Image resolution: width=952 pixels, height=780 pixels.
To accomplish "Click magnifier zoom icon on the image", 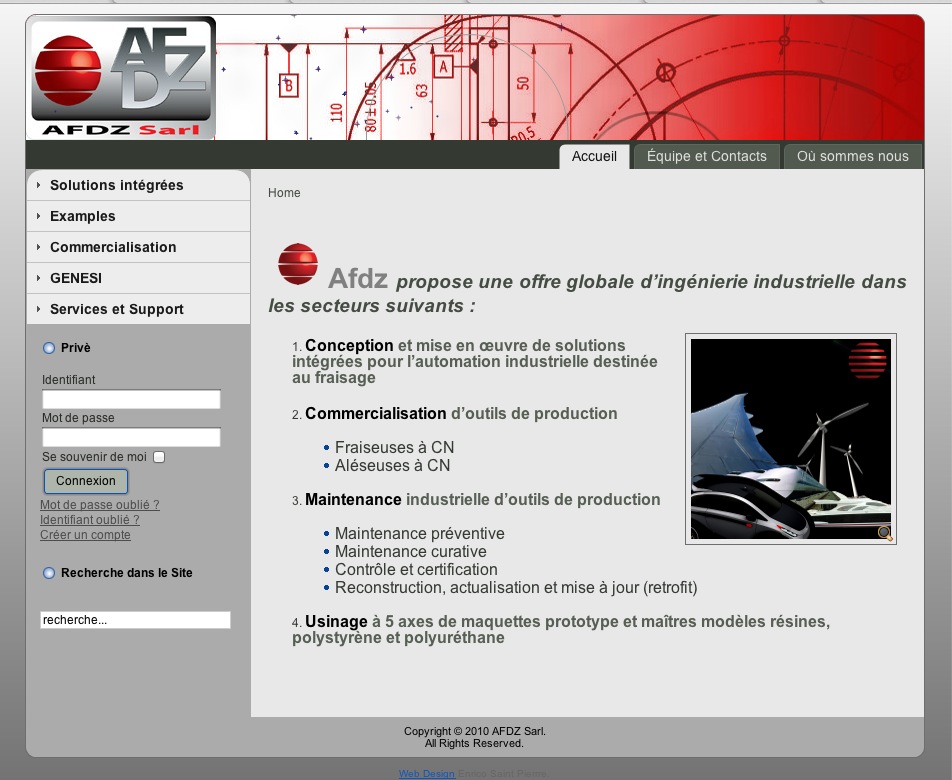I will [x=884, y=533].
